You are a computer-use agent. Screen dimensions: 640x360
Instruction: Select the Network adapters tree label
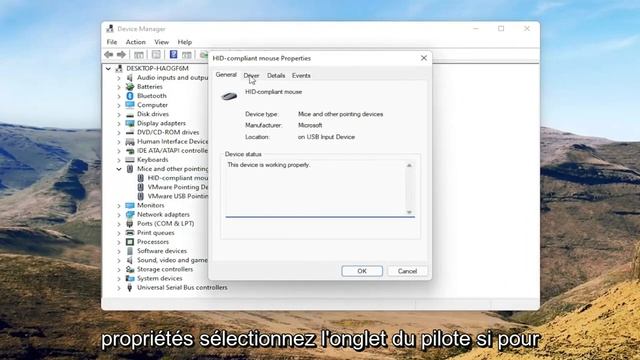coord(163,214)
